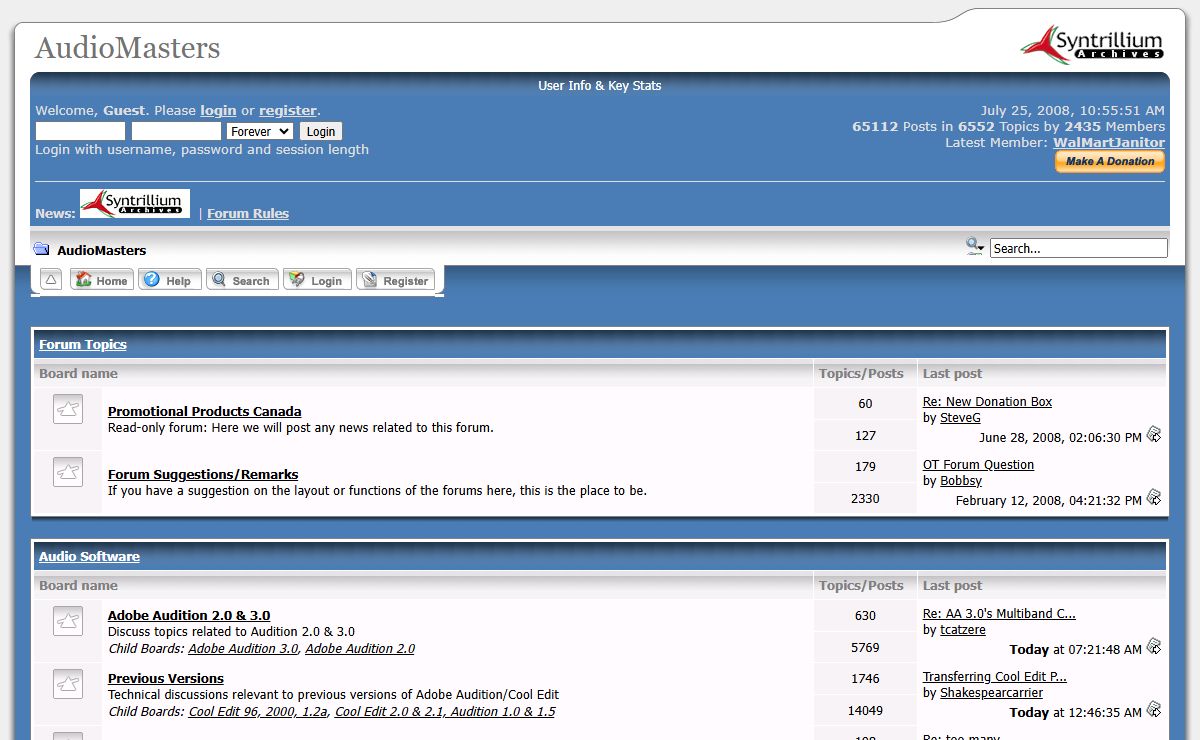The image size is (1200, 740).
Task: Click the Syntrillium Archives logo at top right
Action: point(1092,44)
